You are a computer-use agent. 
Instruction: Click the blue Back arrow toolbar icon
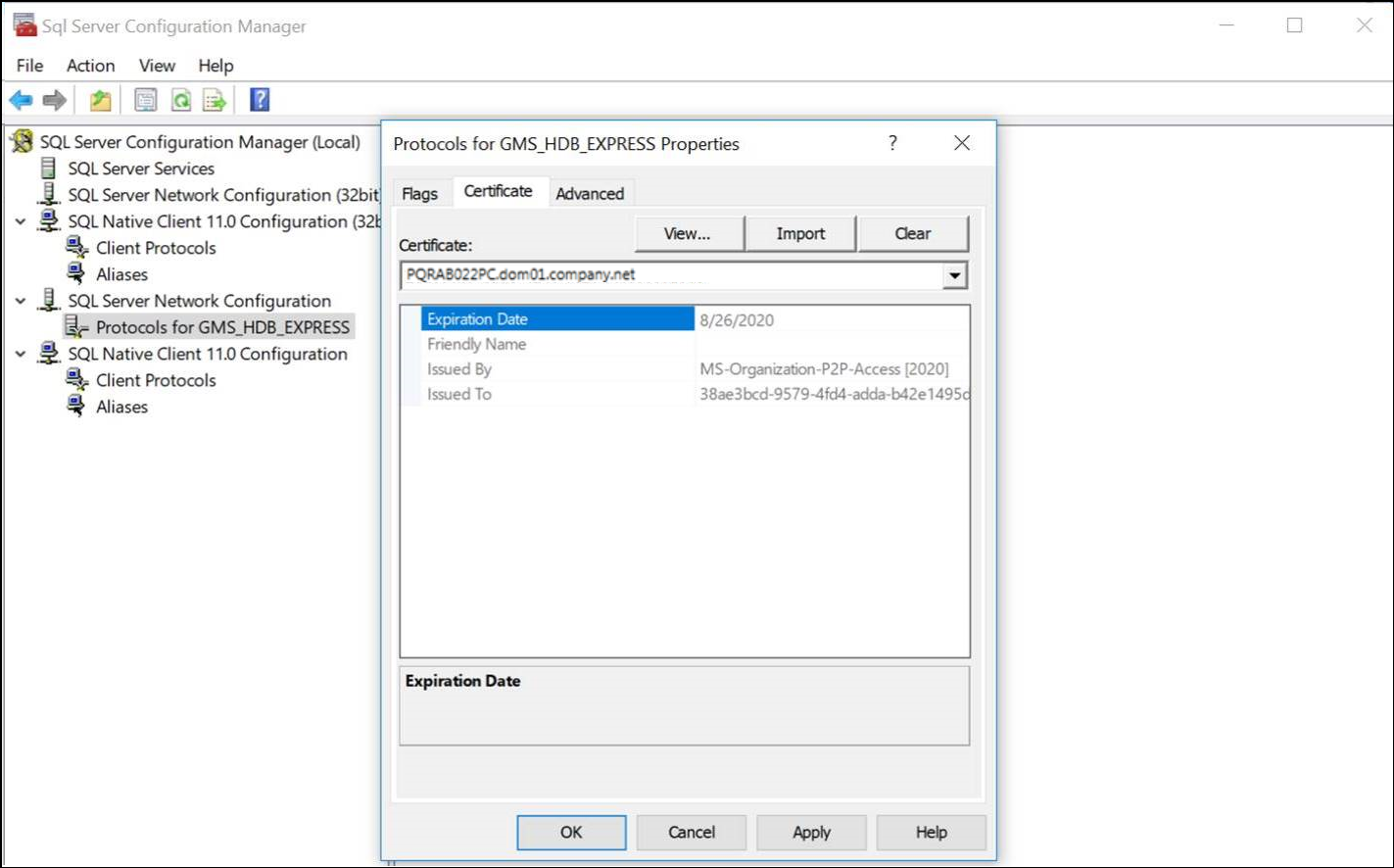point(21,100)
